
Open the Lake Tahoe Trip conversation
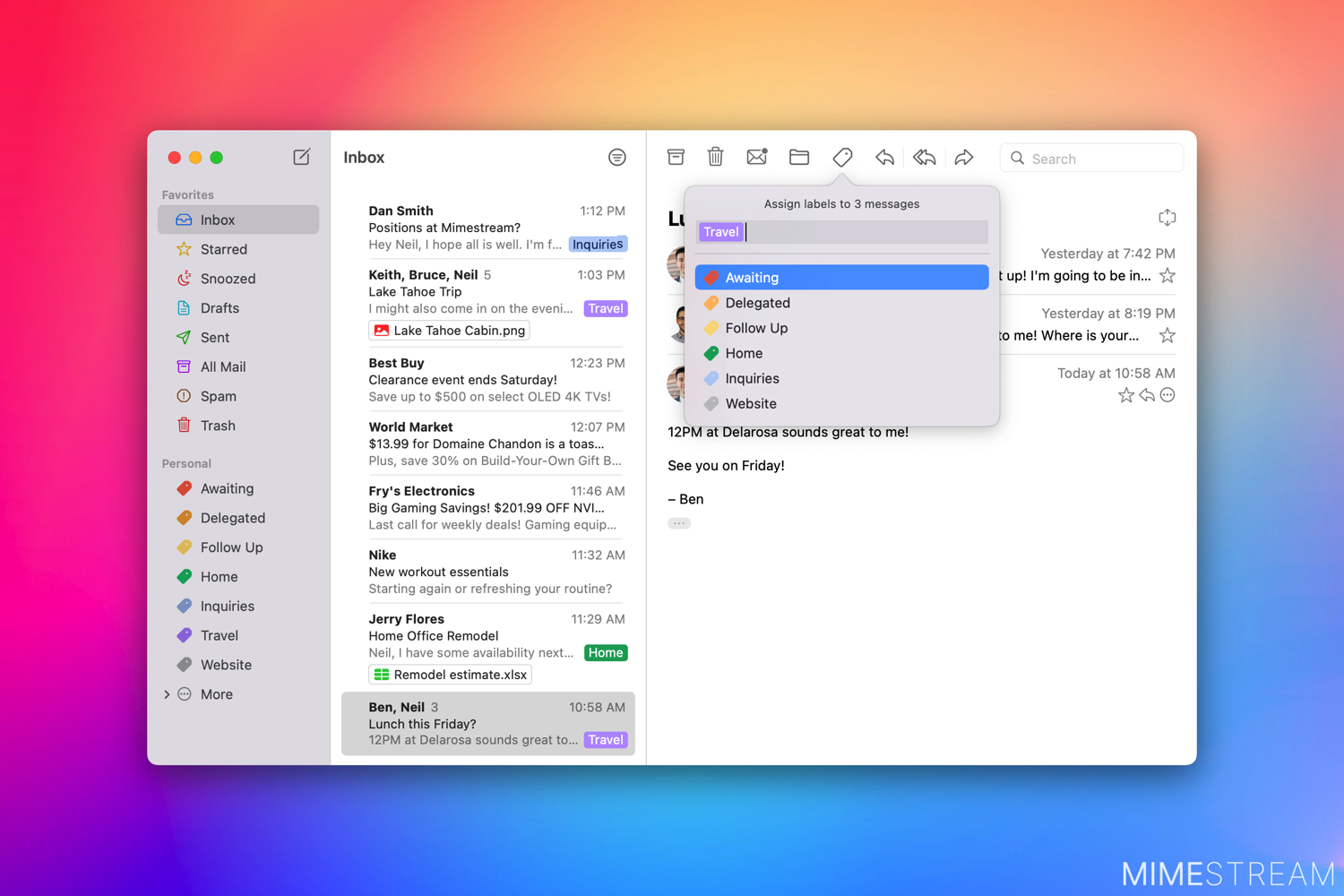click(x=488, y=302)
